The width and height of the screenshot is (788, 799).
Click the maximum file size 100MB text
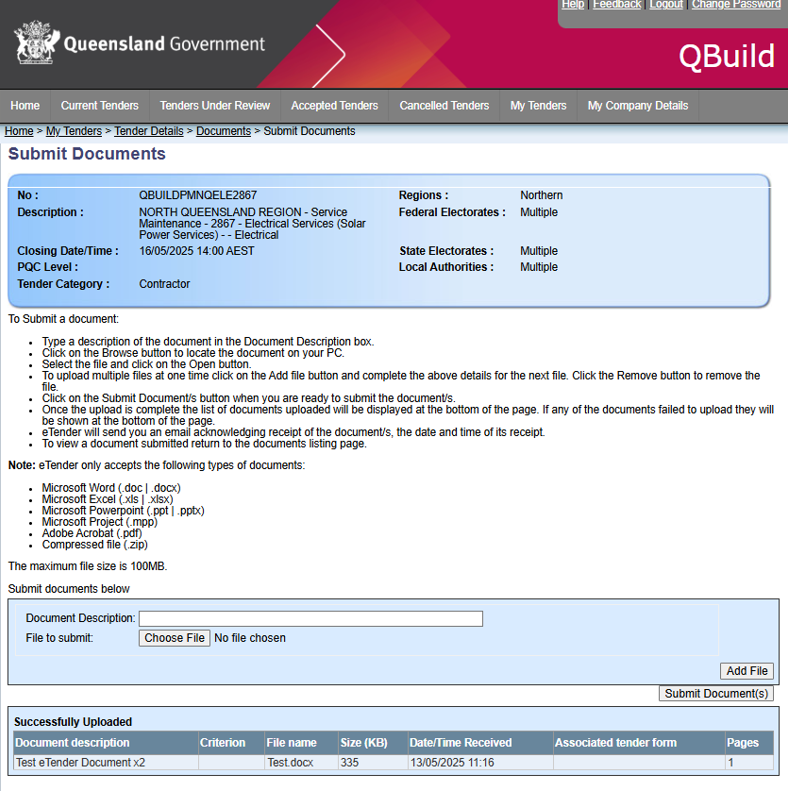tap(88, 566)
